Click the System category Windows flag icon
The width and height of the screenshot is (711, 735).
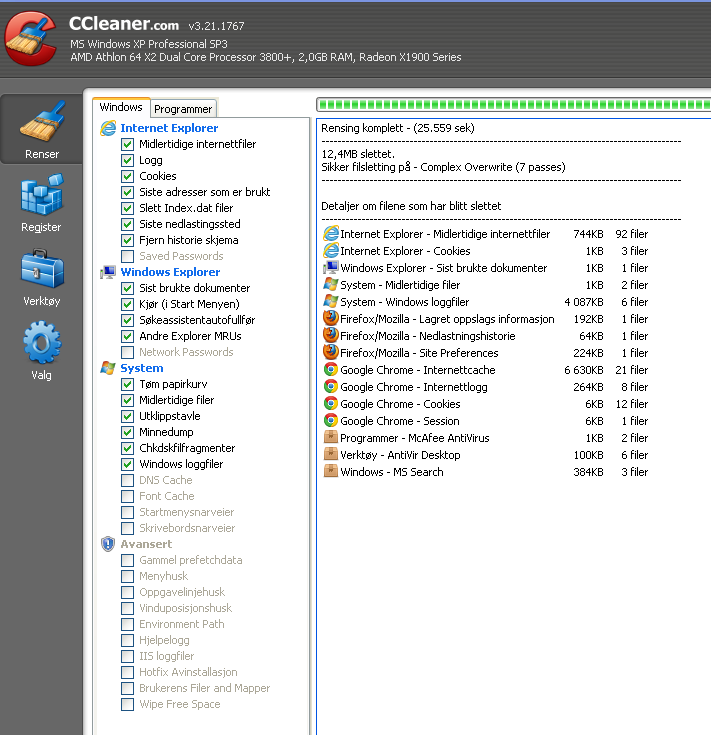coord(108,368)
